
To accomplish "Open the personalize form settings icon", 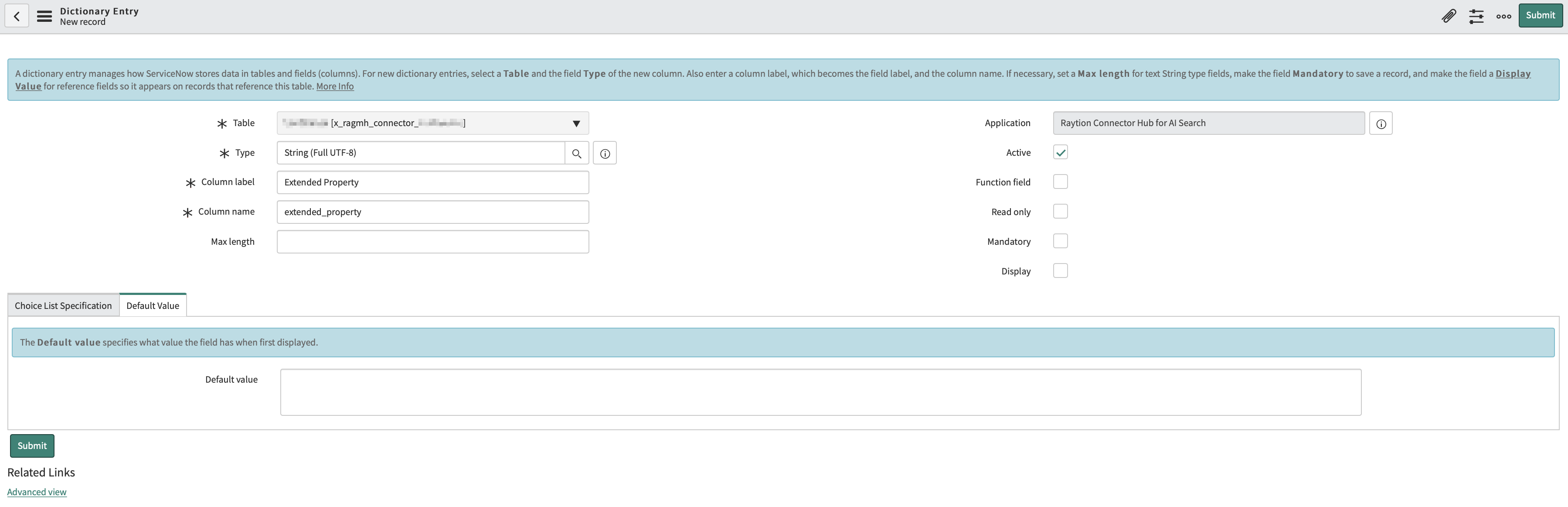I will click(x=1476, y=16).
